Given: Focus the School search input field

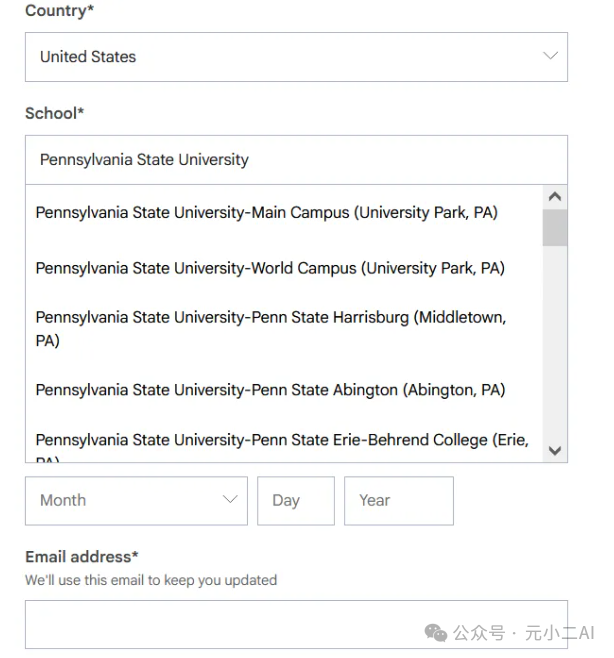Looking at the screenshot, I should coord(295,160).
